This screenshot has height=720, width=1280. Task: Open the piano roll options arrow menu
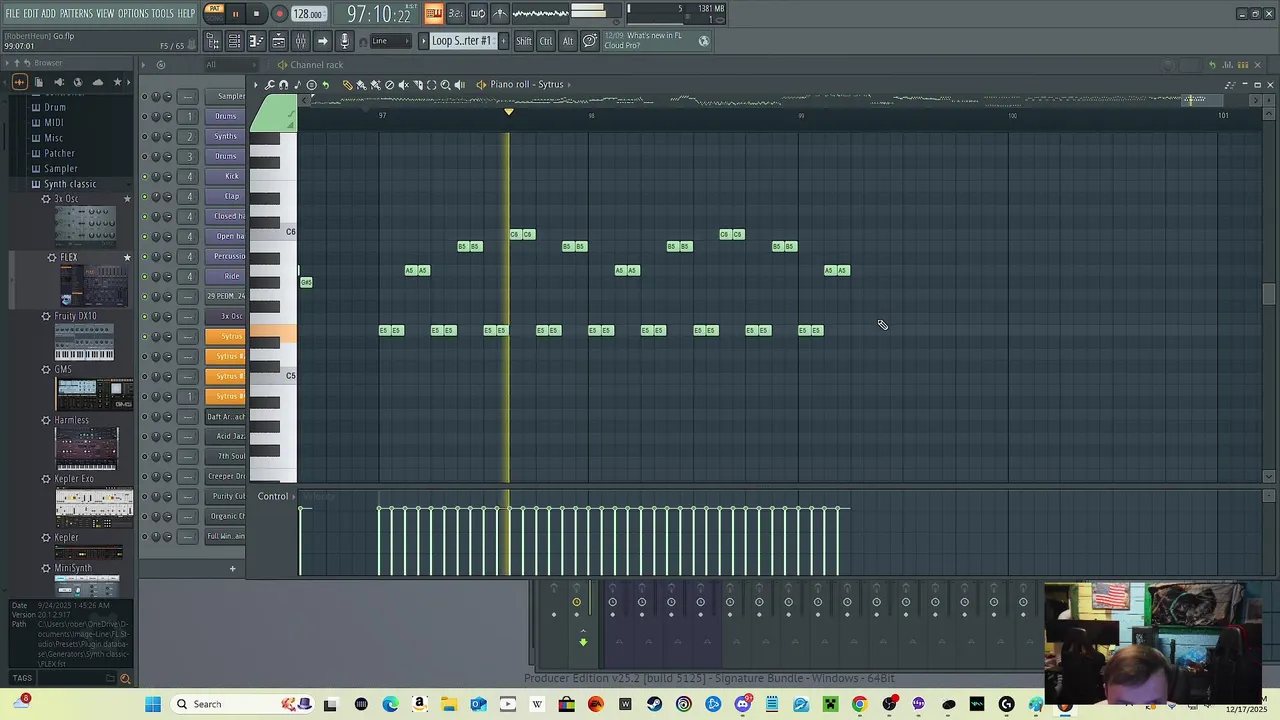256,84
